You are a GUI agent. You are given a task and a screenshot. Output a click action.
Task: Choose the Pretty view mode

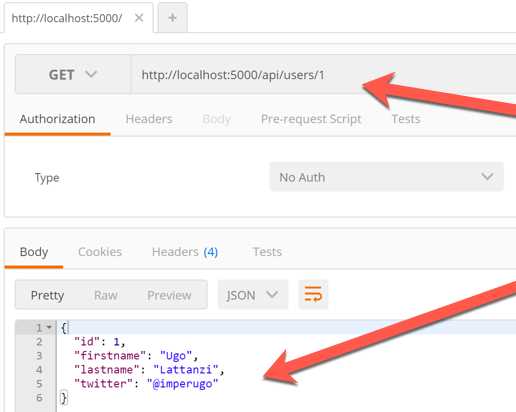47,295
